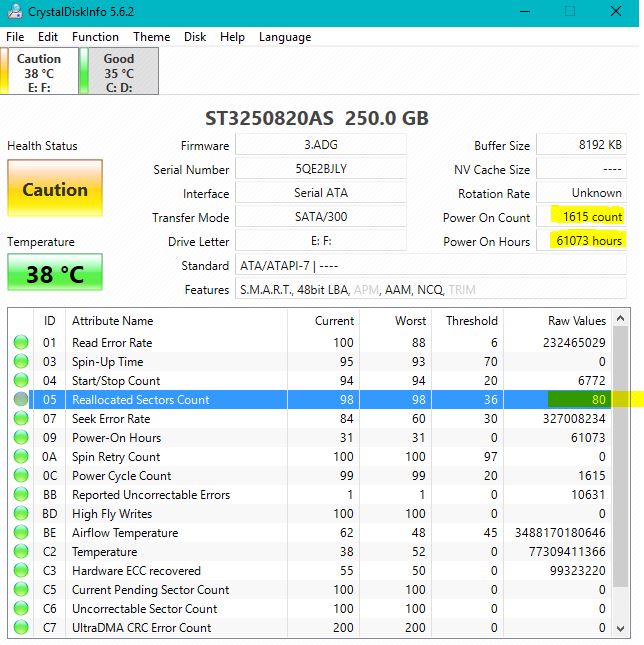
Task: Click status circle for Spin-Up Time
Action: 21,361
